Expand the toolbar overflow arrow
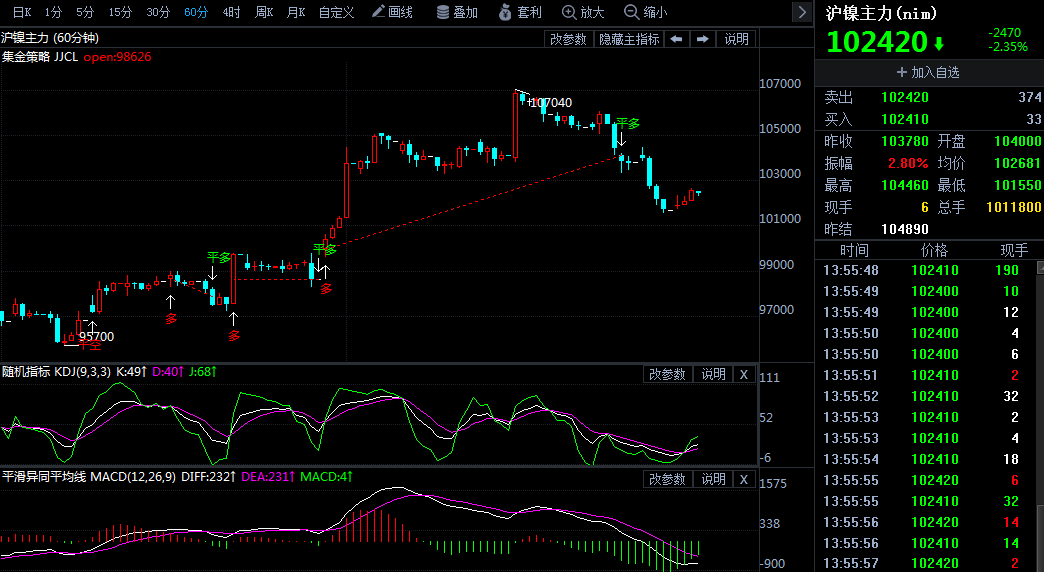This screenshot has width=1044, height=572. click(802, 12)
